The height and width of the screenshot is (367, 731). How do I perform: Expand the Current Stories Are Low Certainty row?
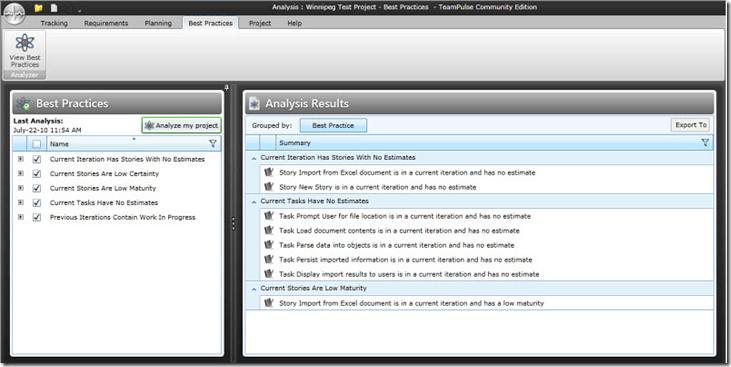21,173
